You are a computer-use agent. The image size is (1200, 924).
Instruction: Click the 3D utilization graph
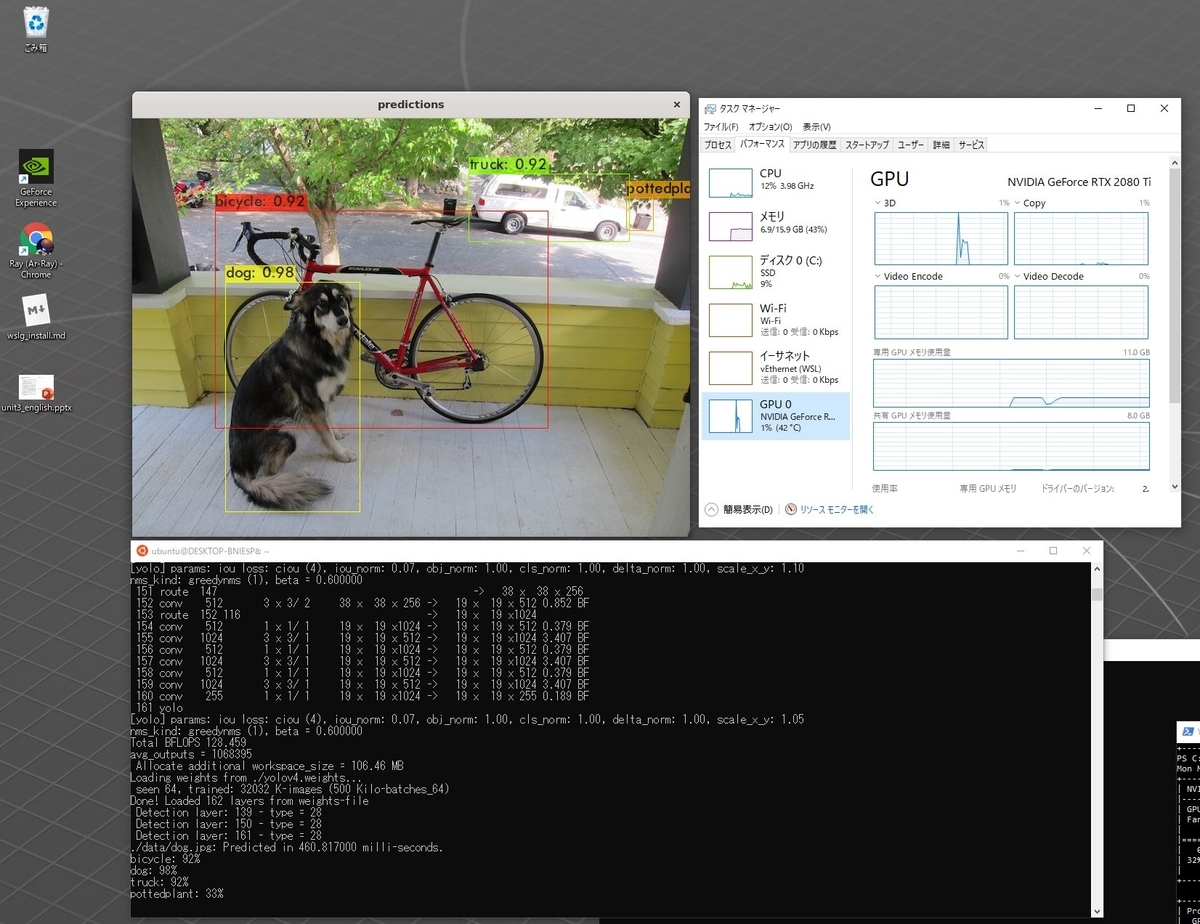point(941,238)
